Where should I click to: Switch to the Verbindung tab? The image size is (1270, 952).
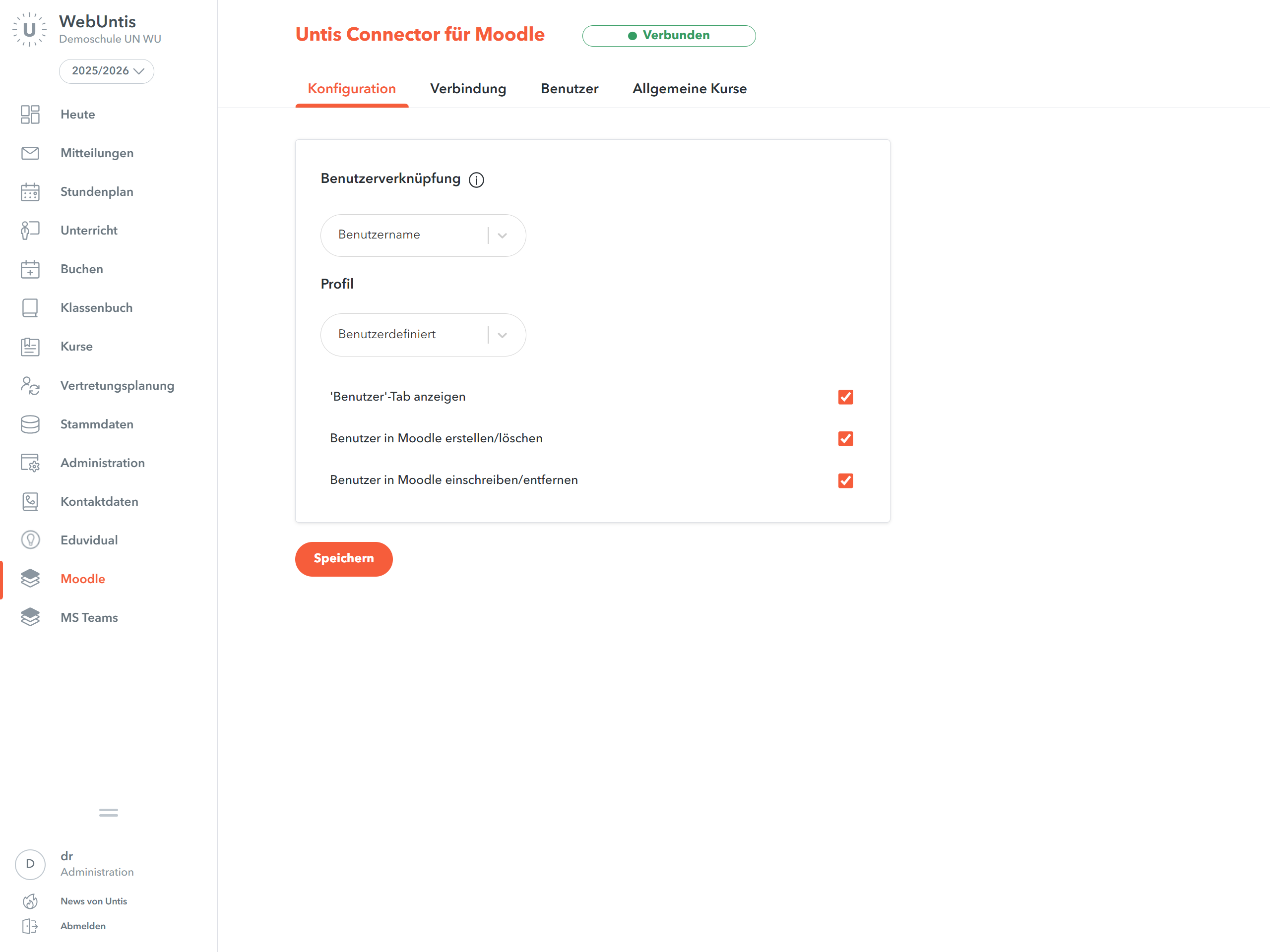click(x=468, y=89)
